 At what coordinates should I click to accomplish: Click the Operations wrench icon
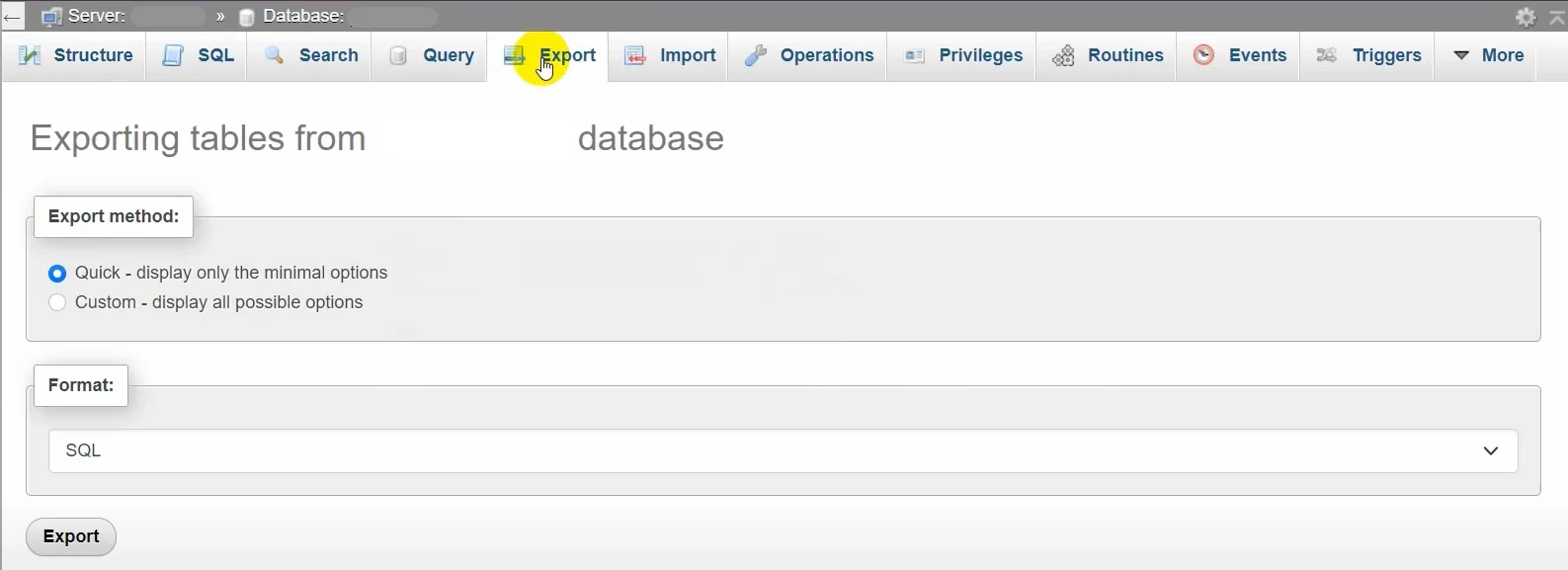pos(756,55)
